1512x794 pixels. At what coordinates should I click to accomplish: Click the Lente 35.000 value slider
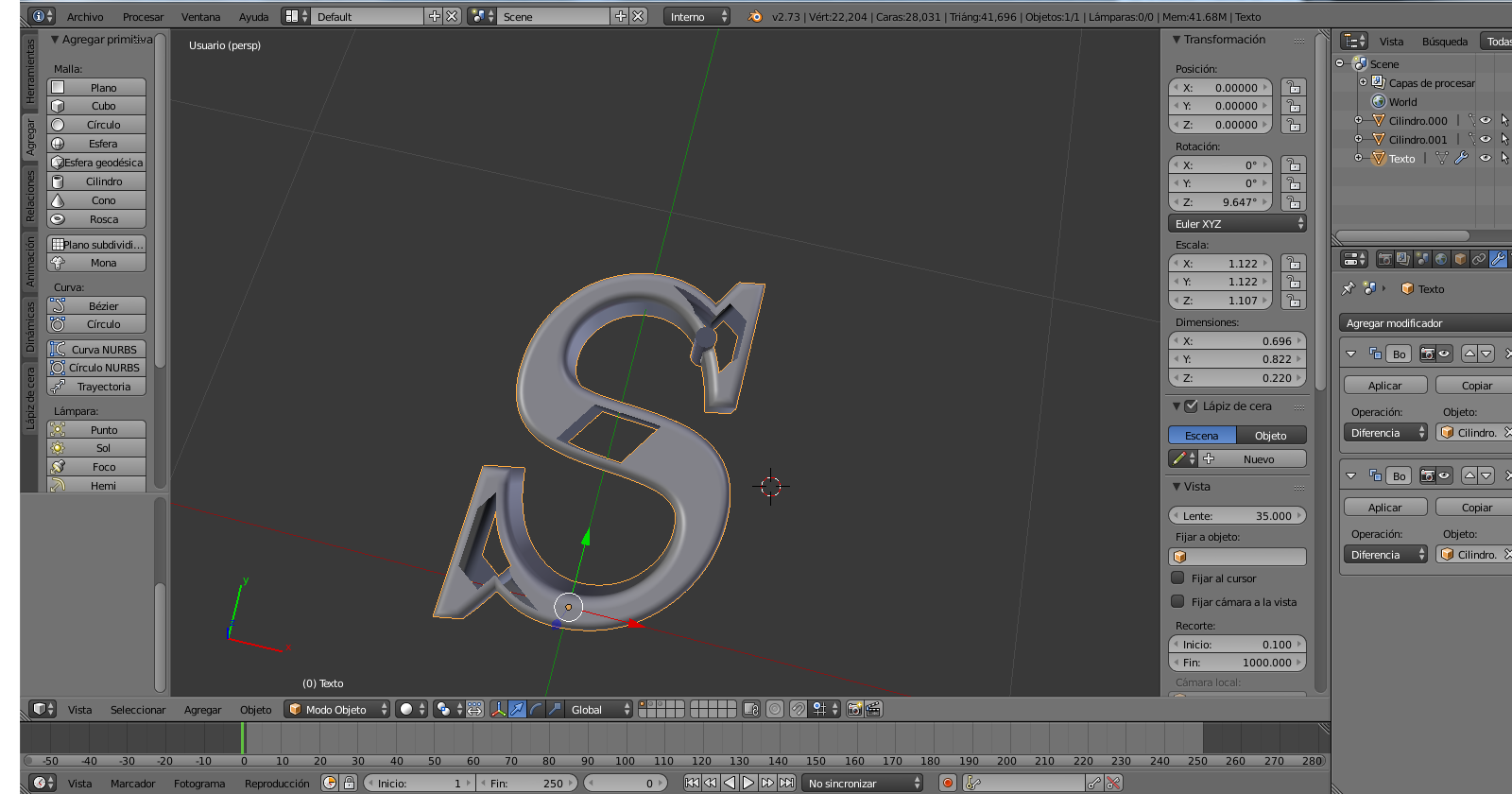coord(1237,516)
